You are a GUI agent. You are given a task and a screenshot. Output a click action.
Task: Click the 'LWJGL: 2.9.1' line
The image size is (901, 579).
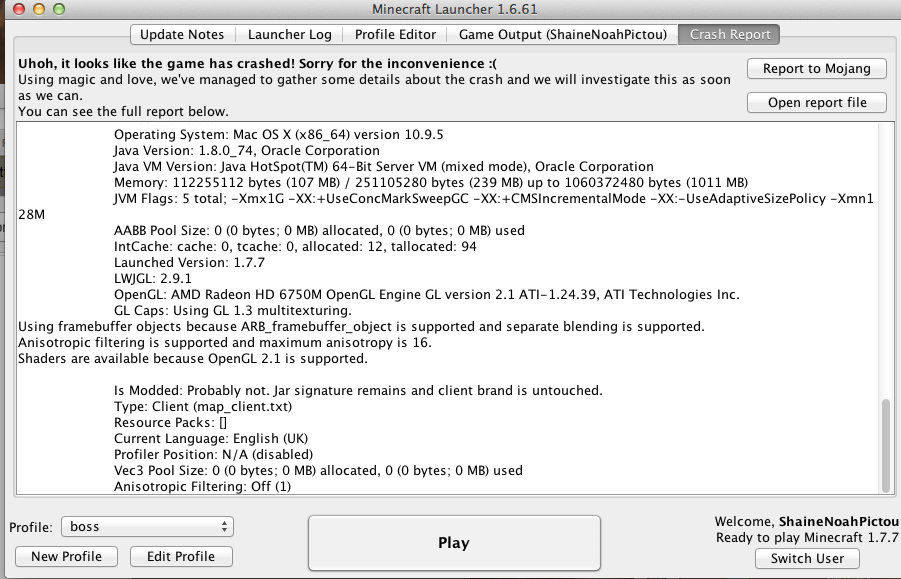153,279
